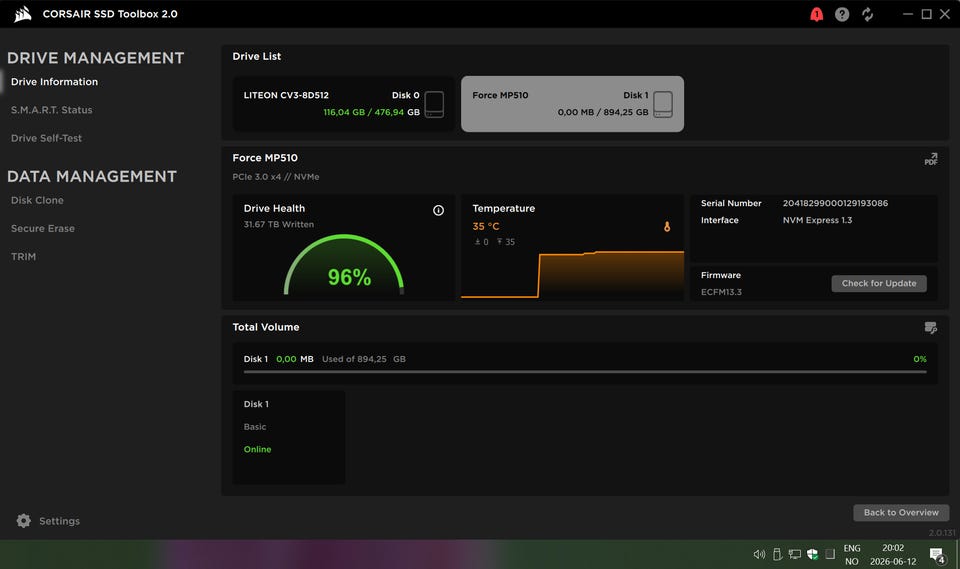
Task: Click the ENG NO language indicator
Action: click(x=852, y=555)
